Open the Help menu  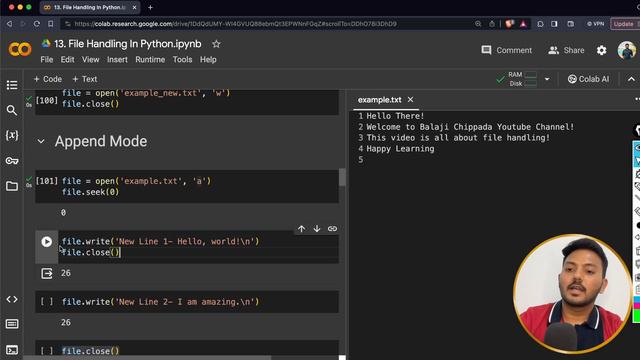pyautogui.click(x=208, y=60)
